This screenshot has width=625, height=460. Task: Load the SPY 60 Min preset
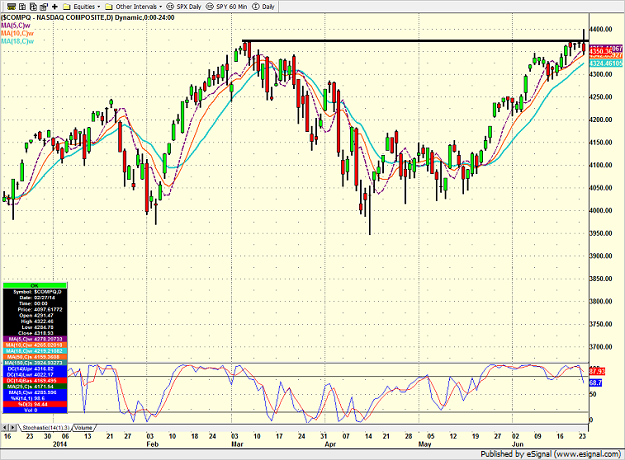click(x=226, y=7)
